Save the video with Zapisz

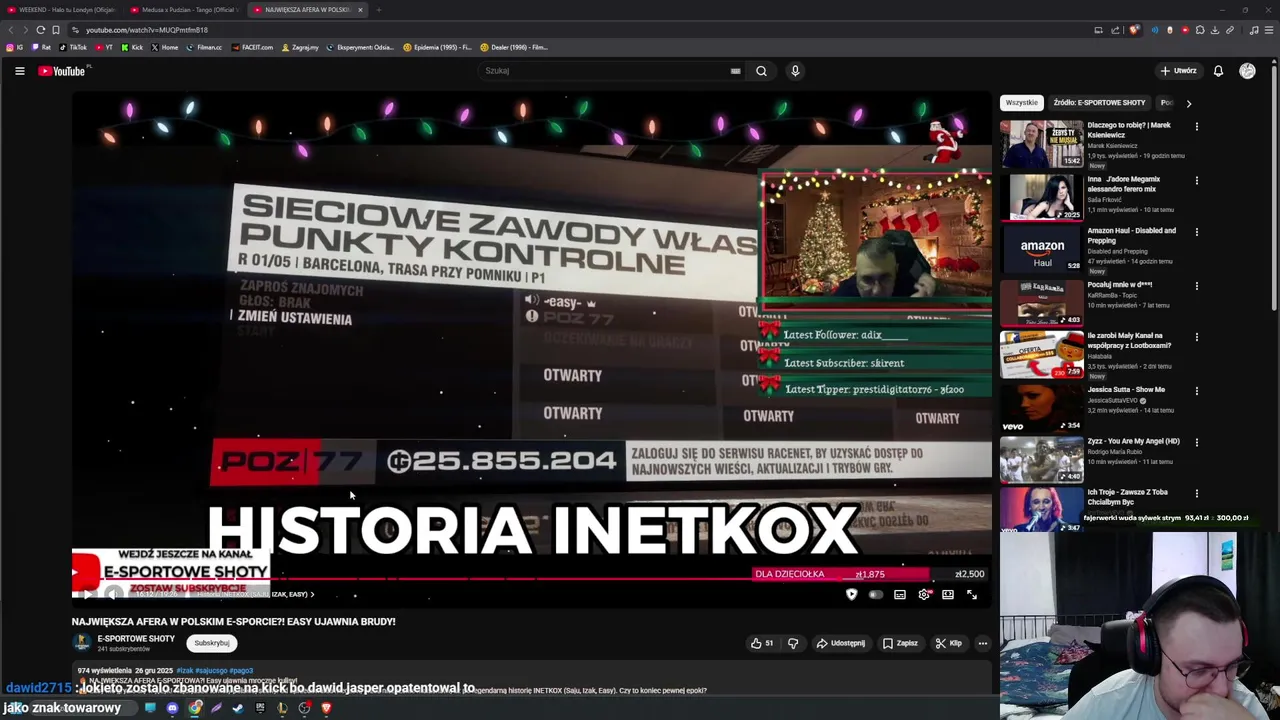(x=900, y=643)
